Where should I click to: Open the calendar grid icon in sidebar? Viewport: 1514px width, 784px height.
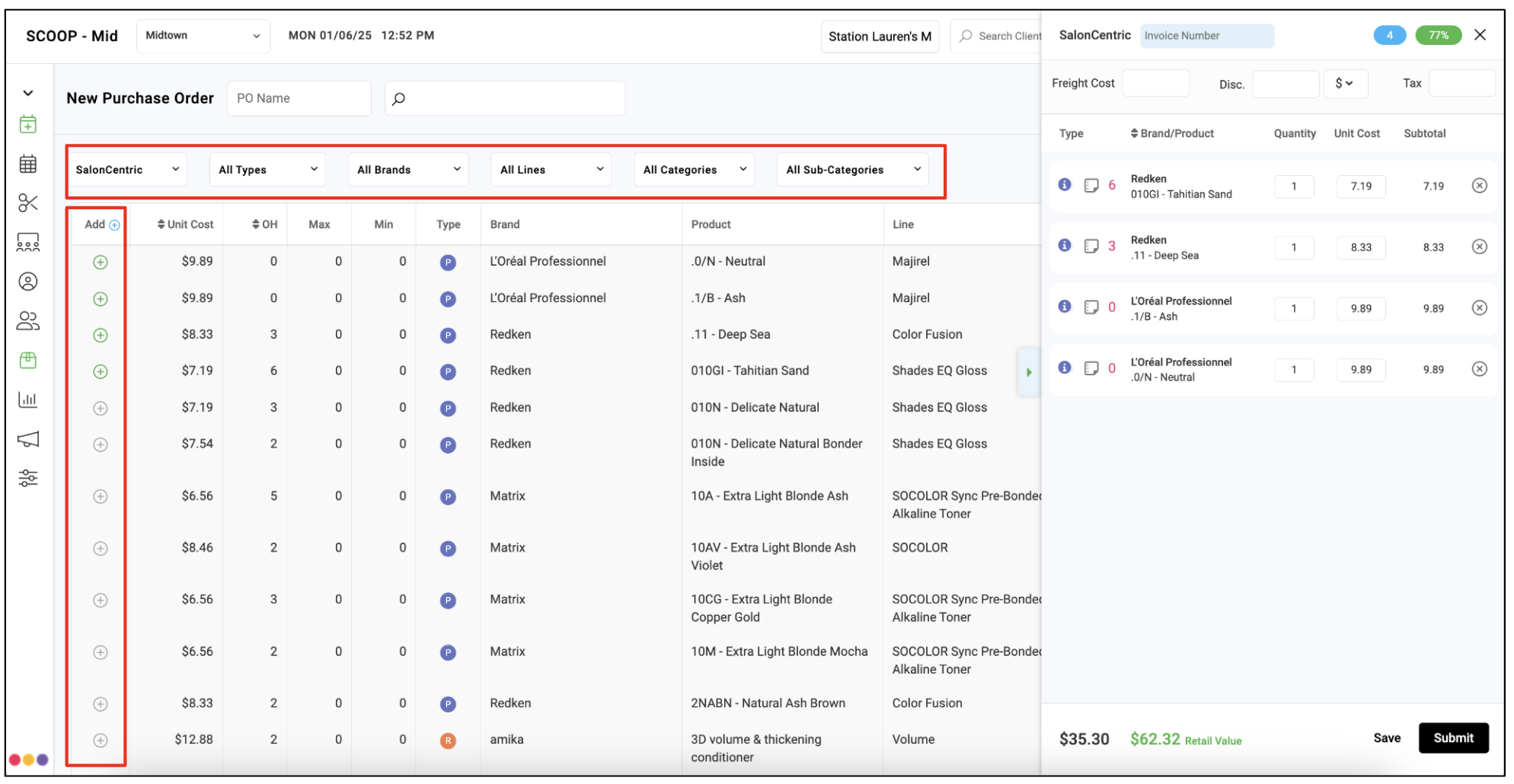(28, 164)
